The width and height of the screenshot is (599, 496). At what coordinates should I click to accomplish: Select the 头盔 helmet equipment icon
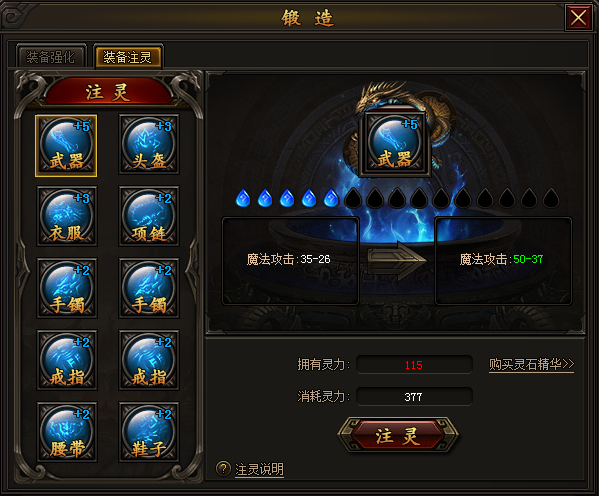coord(149,144)
